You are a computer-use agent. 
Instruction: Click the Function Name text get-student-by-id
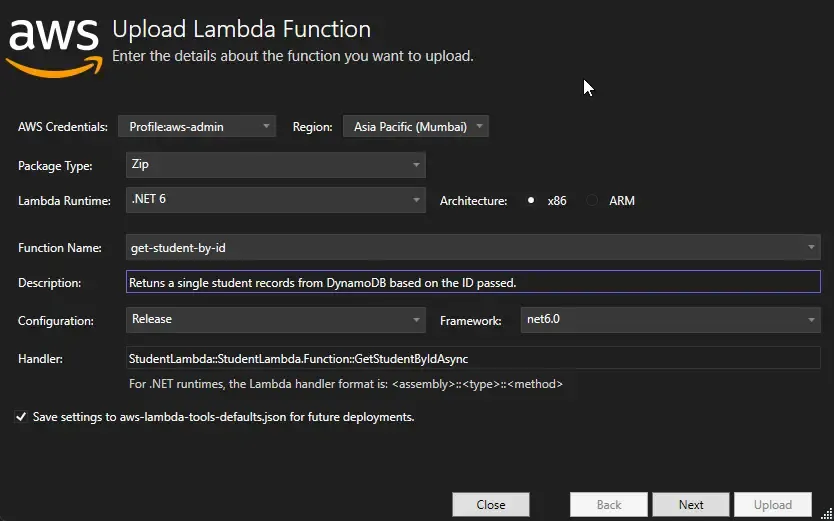point(178,248)
